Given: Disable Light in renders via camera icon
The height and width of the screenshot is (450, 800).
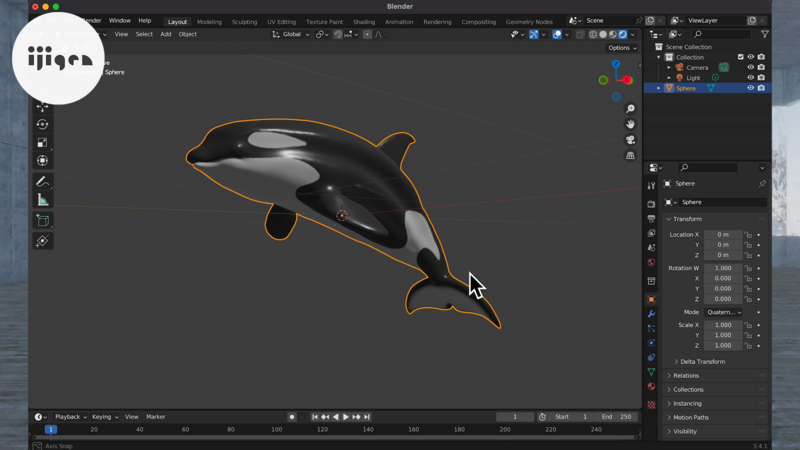Looking at the screenshot, I should [761, 78].
